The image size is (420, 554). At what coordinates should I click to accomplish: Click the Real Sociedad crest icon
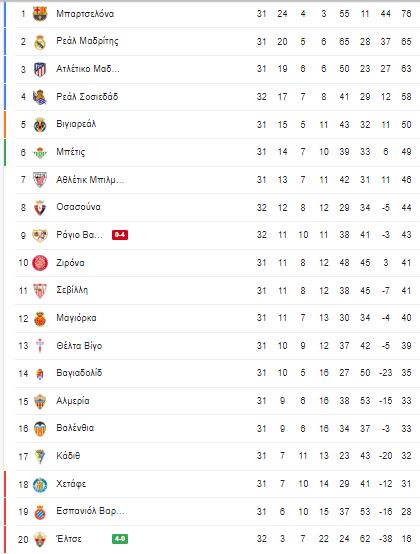40,97
